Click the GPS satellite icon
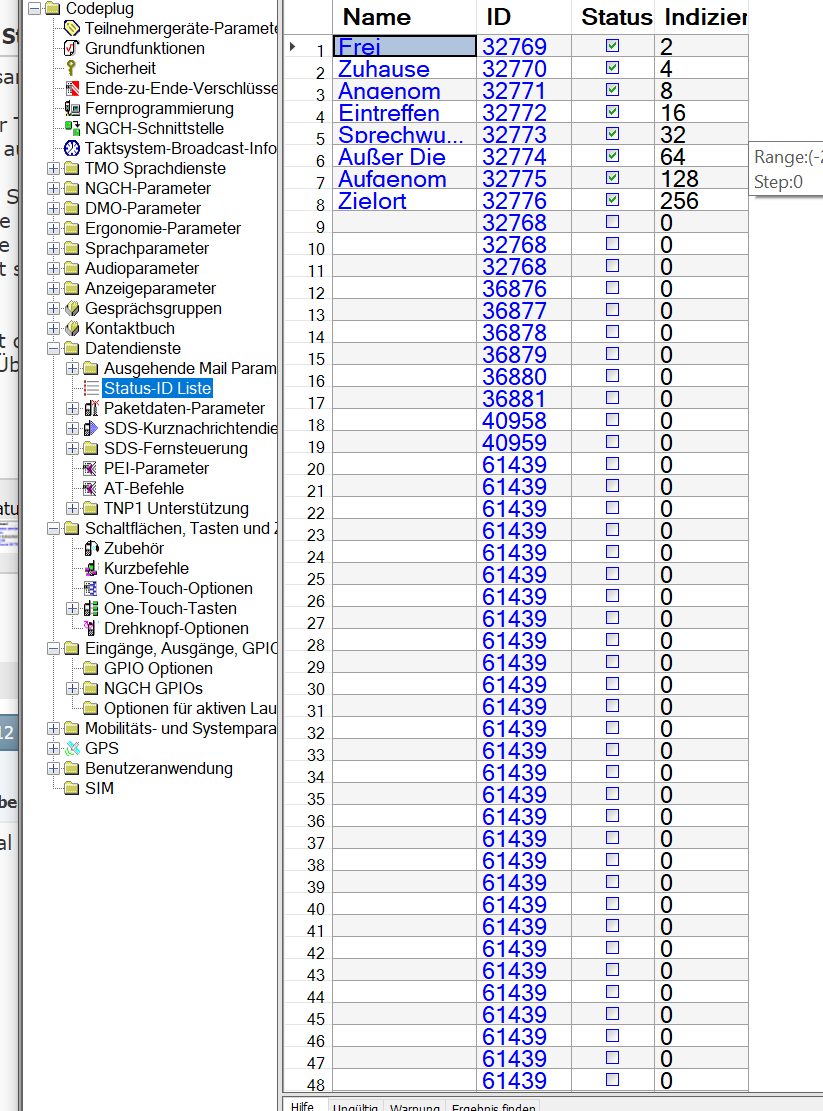Screen dimensions: 823x1111 [x=71, y=748]
